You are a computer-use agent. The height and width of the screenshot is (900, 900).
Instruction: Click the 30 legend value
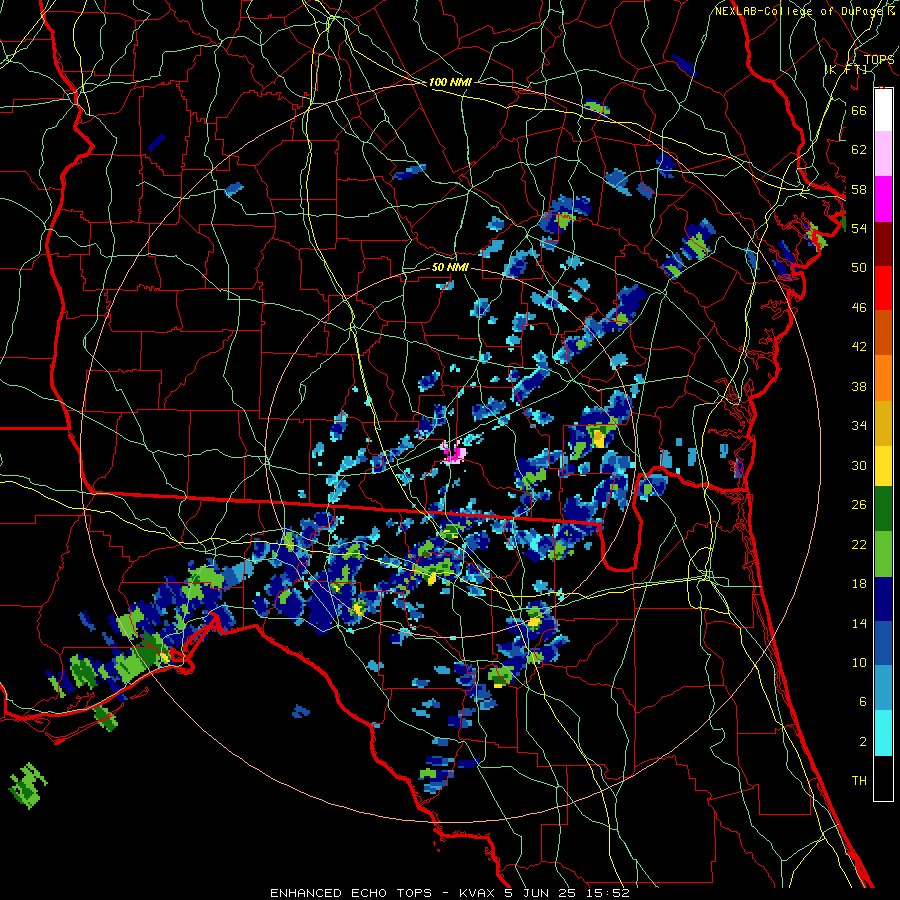pyautogui.click(x=859, y=465)
